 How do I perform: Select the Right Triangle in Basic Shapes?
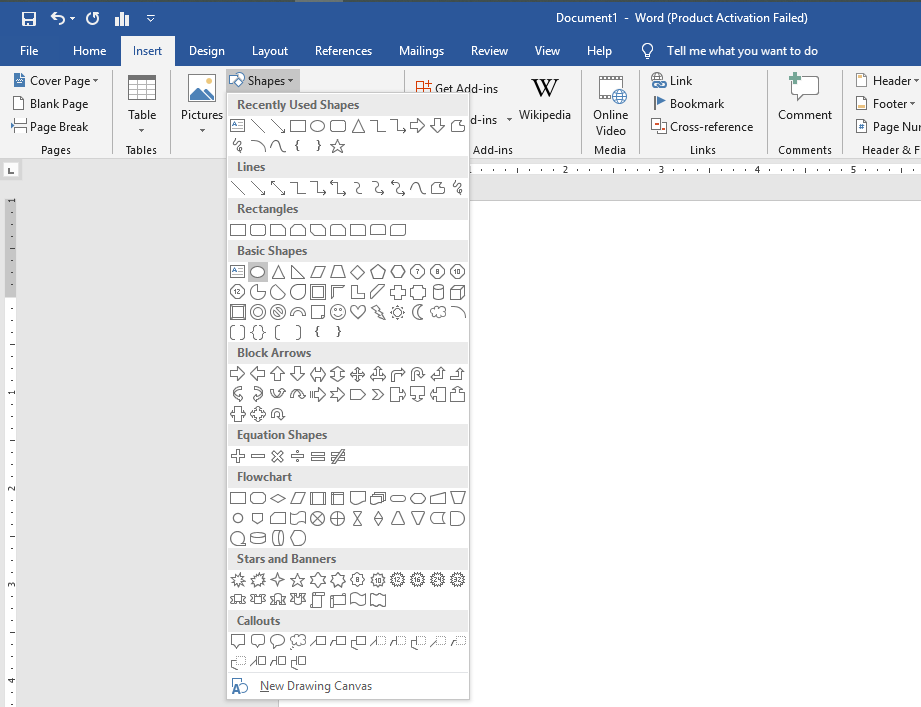point(298,272)
